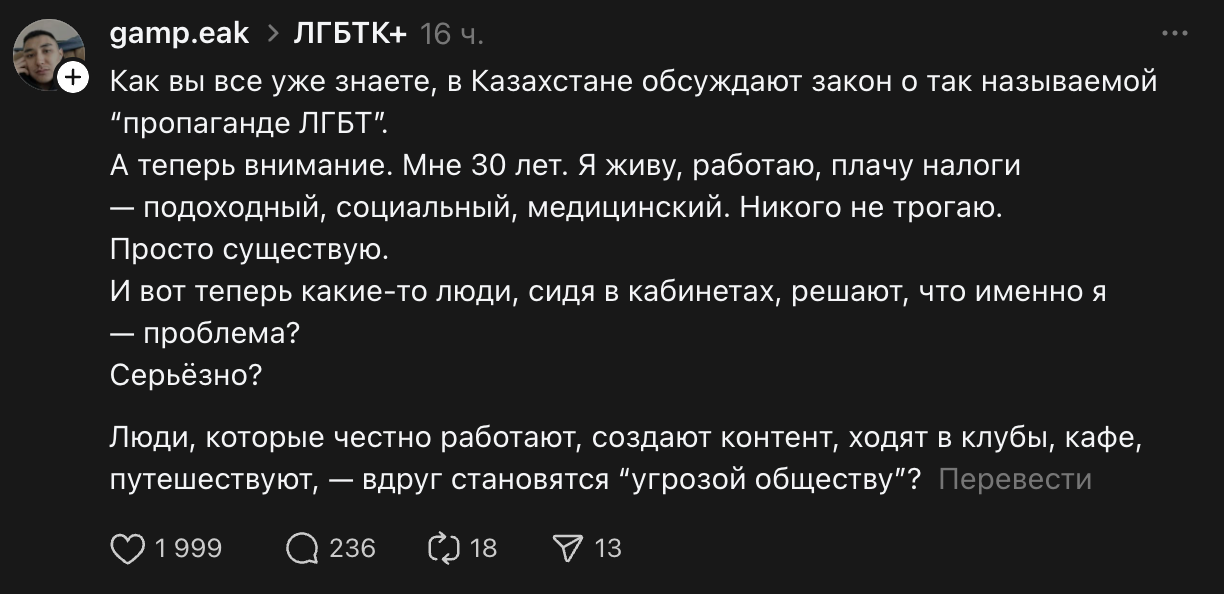Image resolution: width=1224 pixels, height=594 pixels.
Task: Click the quoted phrase "пропаганде ЛГБТ"
Action: [250, 124]
